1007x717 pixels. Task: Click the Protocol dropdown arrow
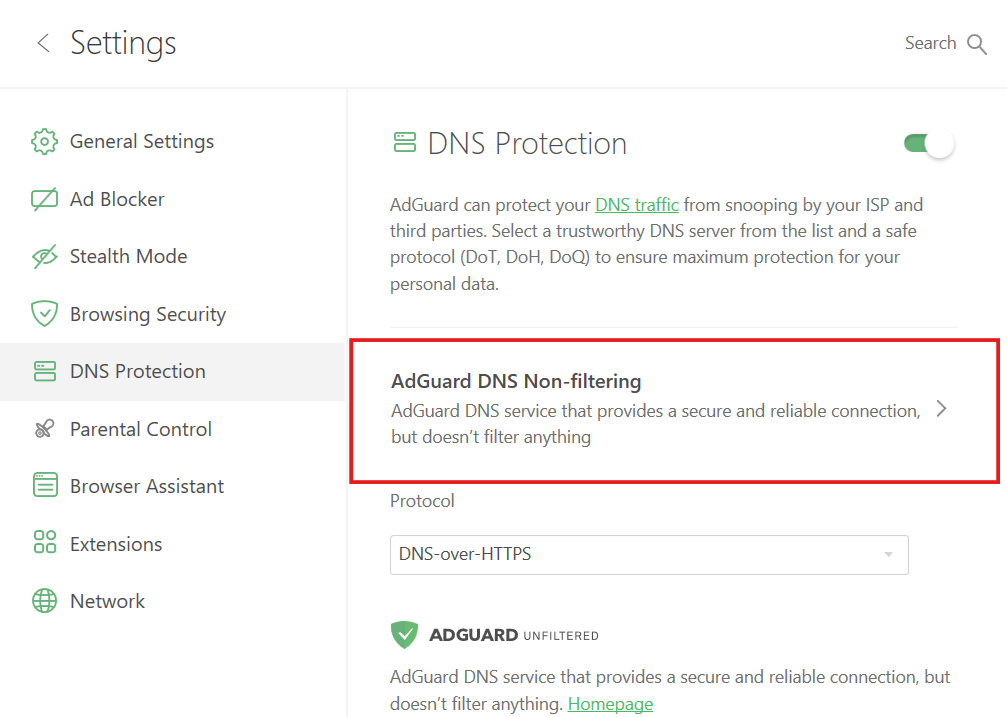887,554
